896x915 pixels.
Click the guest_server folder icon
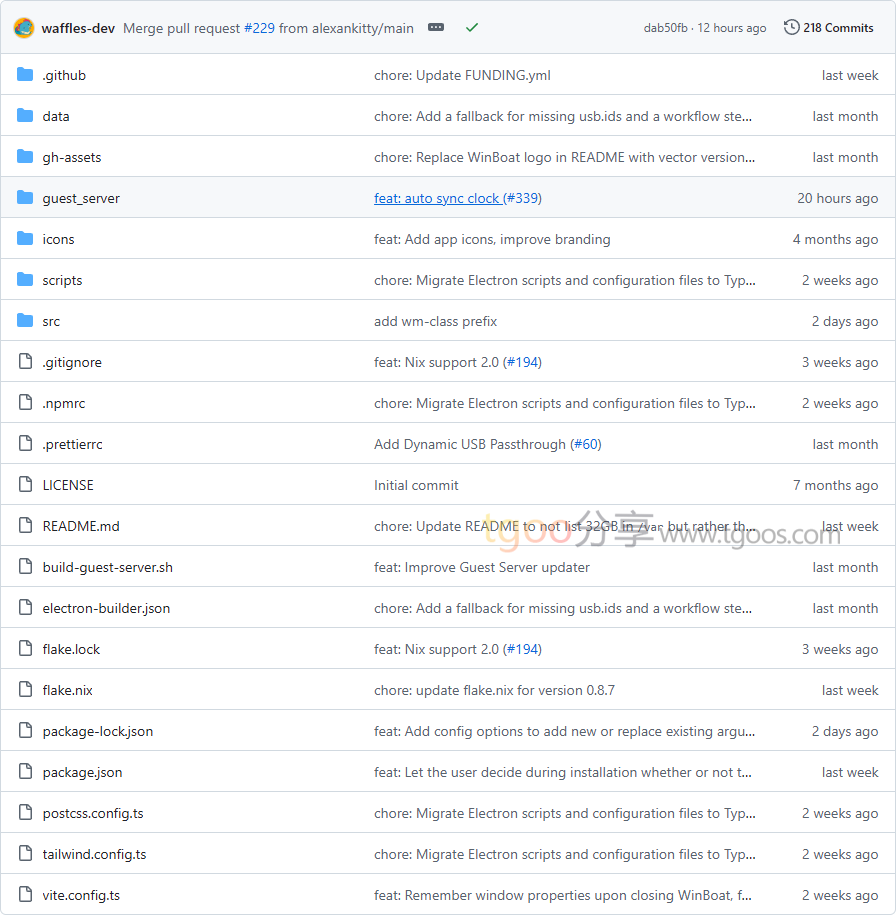point(25,198)
